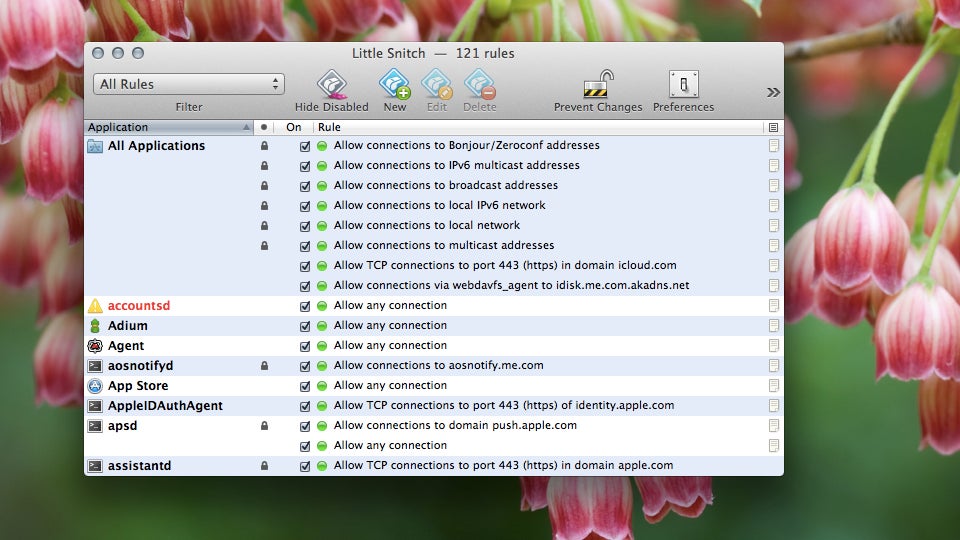Image resolution: width=960 pixels, height=540 pixels.
Task: Sort by the Application column header
Action: 165,128
